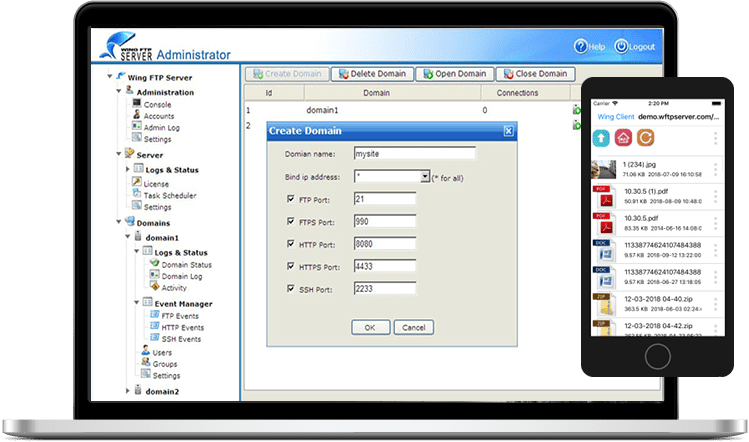Tap more options dots beside 10.30.5.pdf
The width and height of the screenshot is (749, 442).
pyautogui.click(x=715, y=223)
